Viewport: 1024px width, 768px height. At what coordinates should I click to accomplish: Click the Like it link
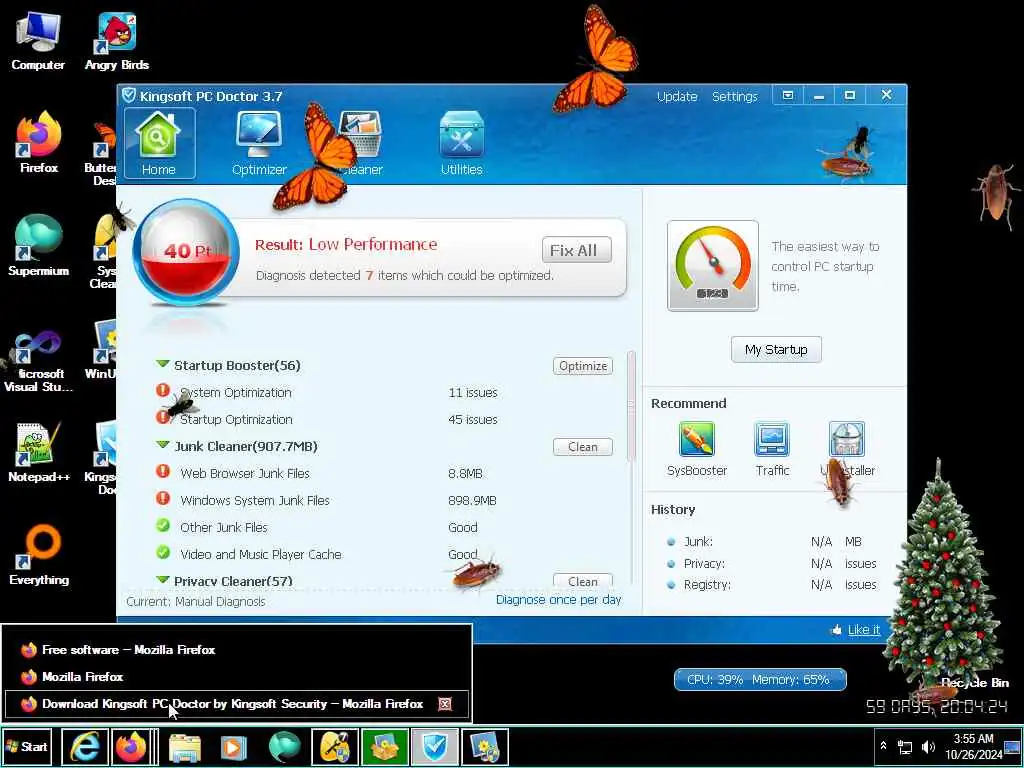click(863, 630)
